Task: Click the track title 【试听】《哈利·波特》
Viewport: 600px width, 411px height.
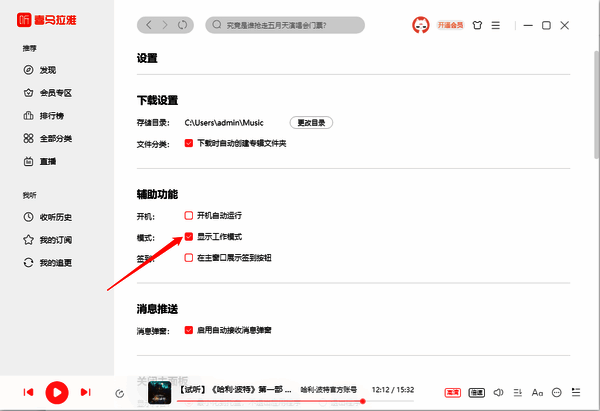Action: 235,390
